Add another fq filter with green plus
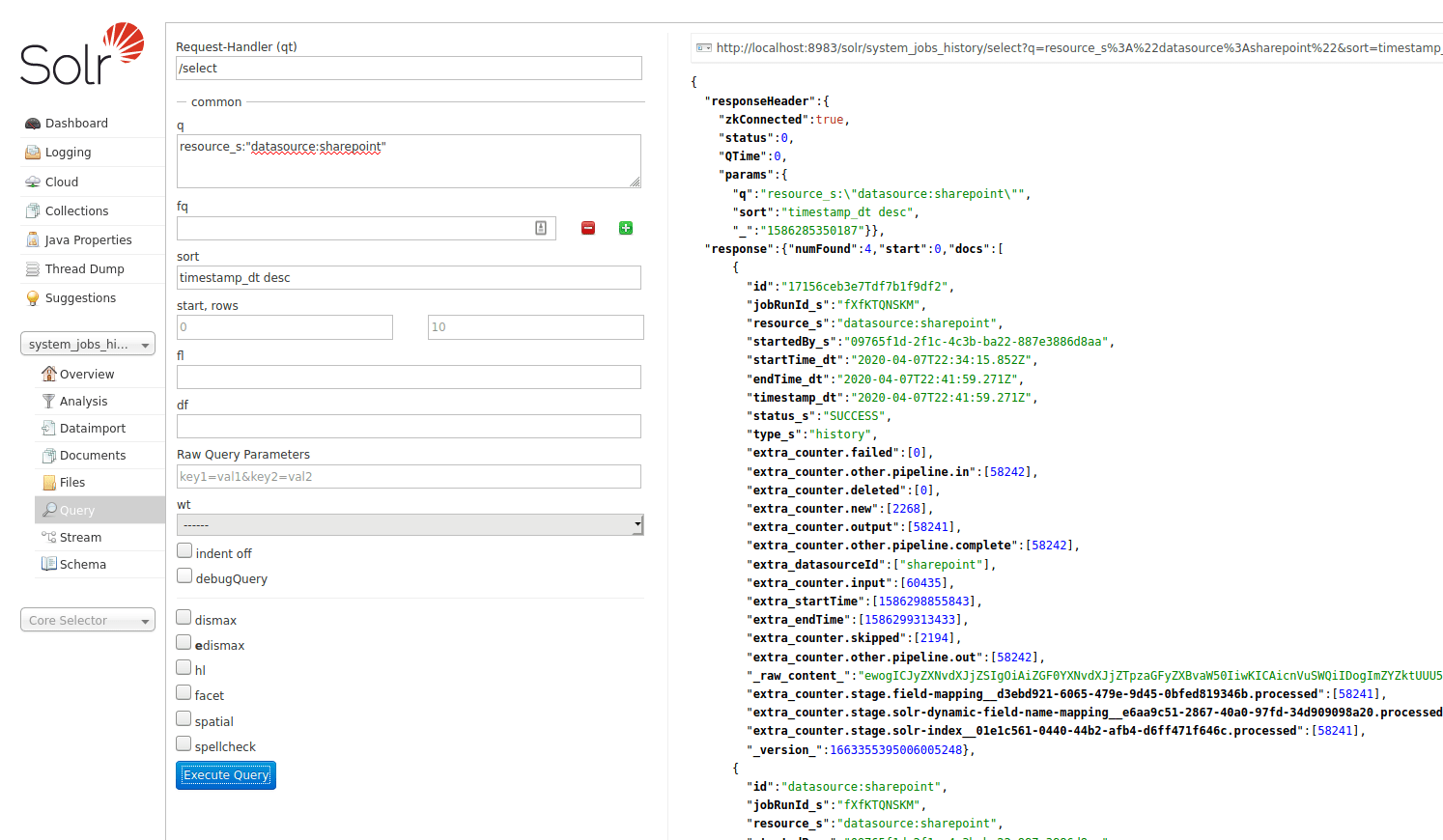The height and width of the screenshot is (840, 1443). coord(625,228)
